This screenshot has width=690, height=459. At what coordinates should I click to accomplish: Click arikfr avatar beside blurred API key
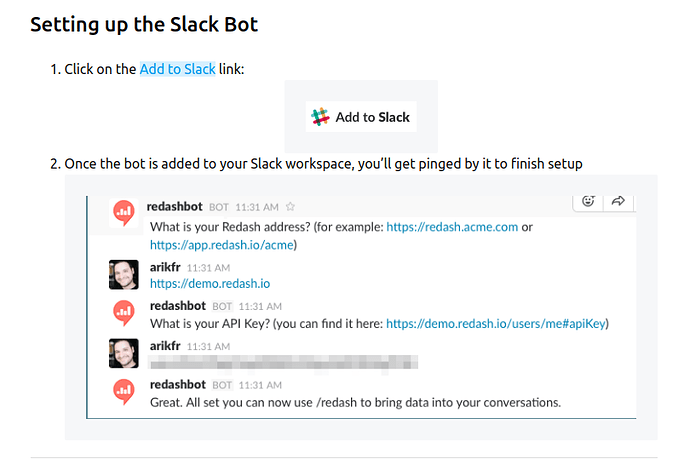coord(124,353)
